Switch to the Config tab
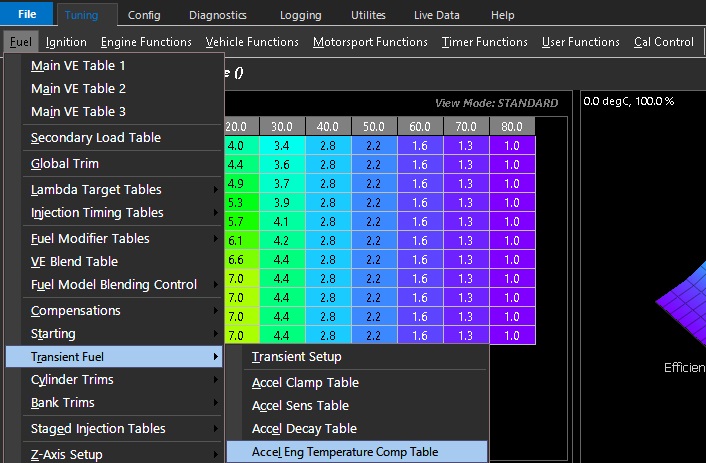 (144, 15)
